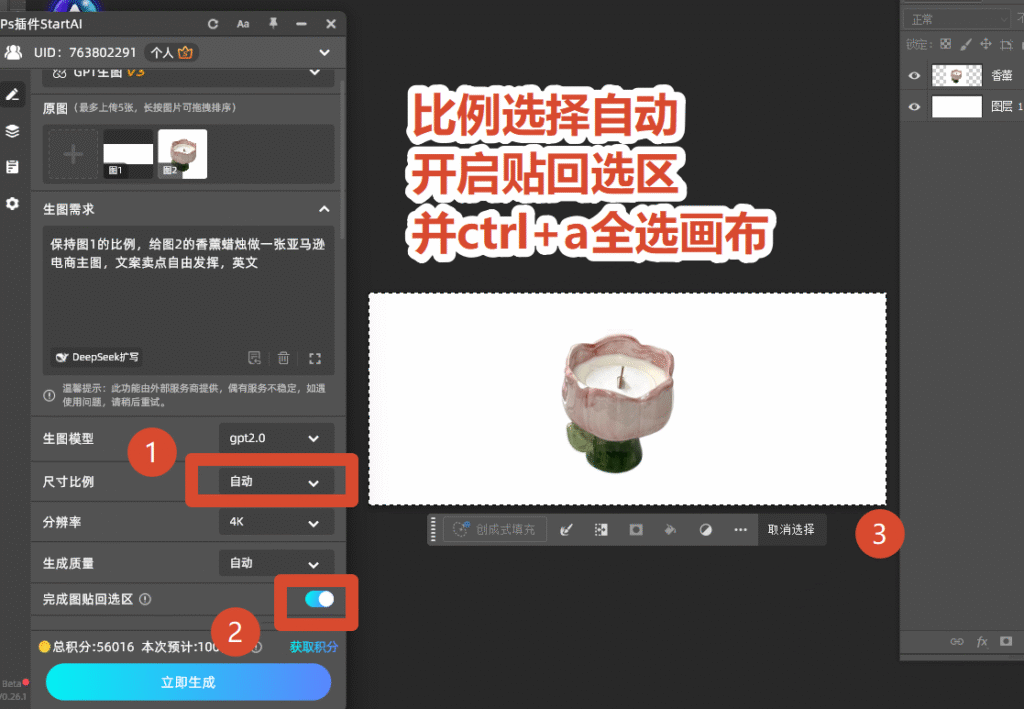
Task: Open the gear settings sidebar icon
Action: (12, 204)
